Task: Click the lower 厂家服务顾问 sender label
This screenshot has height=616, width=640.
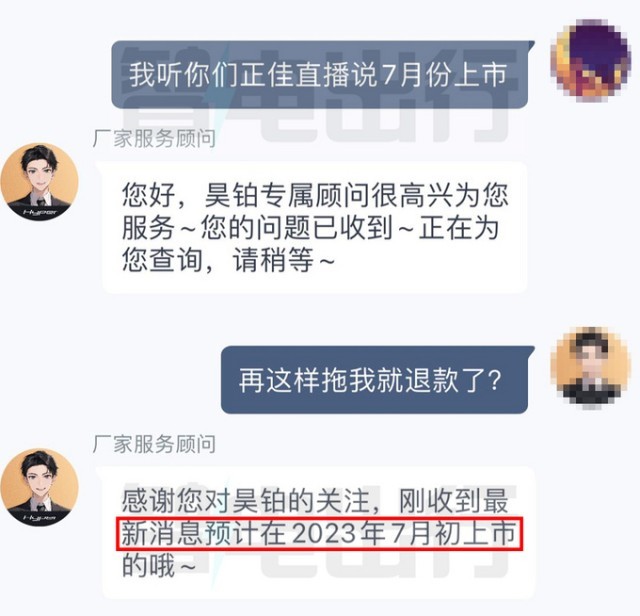Action: [x=154, y=444]
